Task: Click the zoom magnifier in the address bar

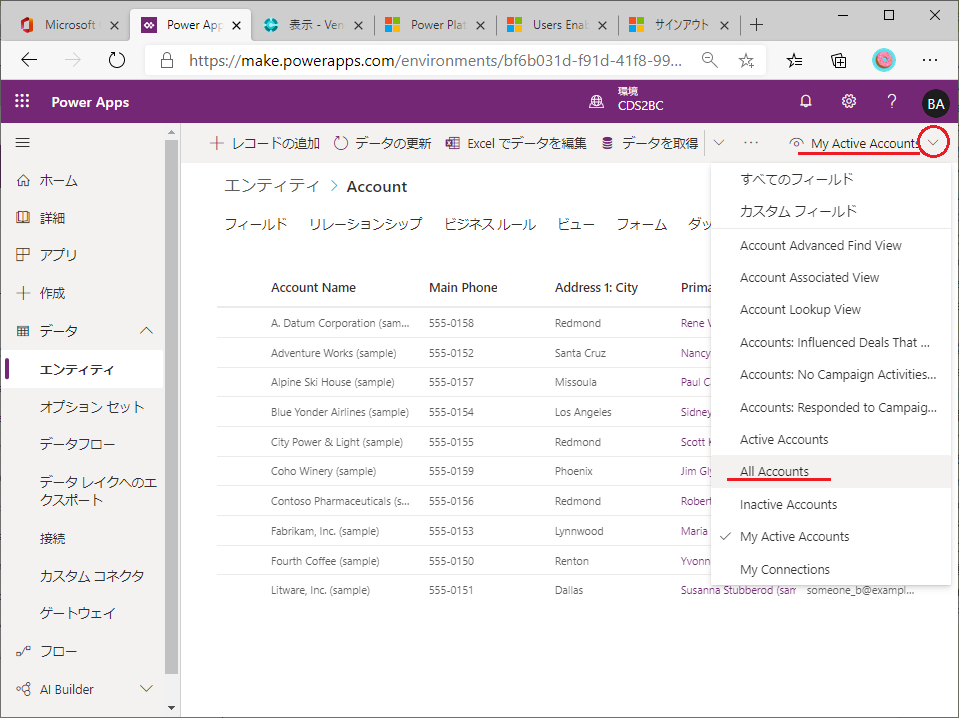Action: coord(709,60)
